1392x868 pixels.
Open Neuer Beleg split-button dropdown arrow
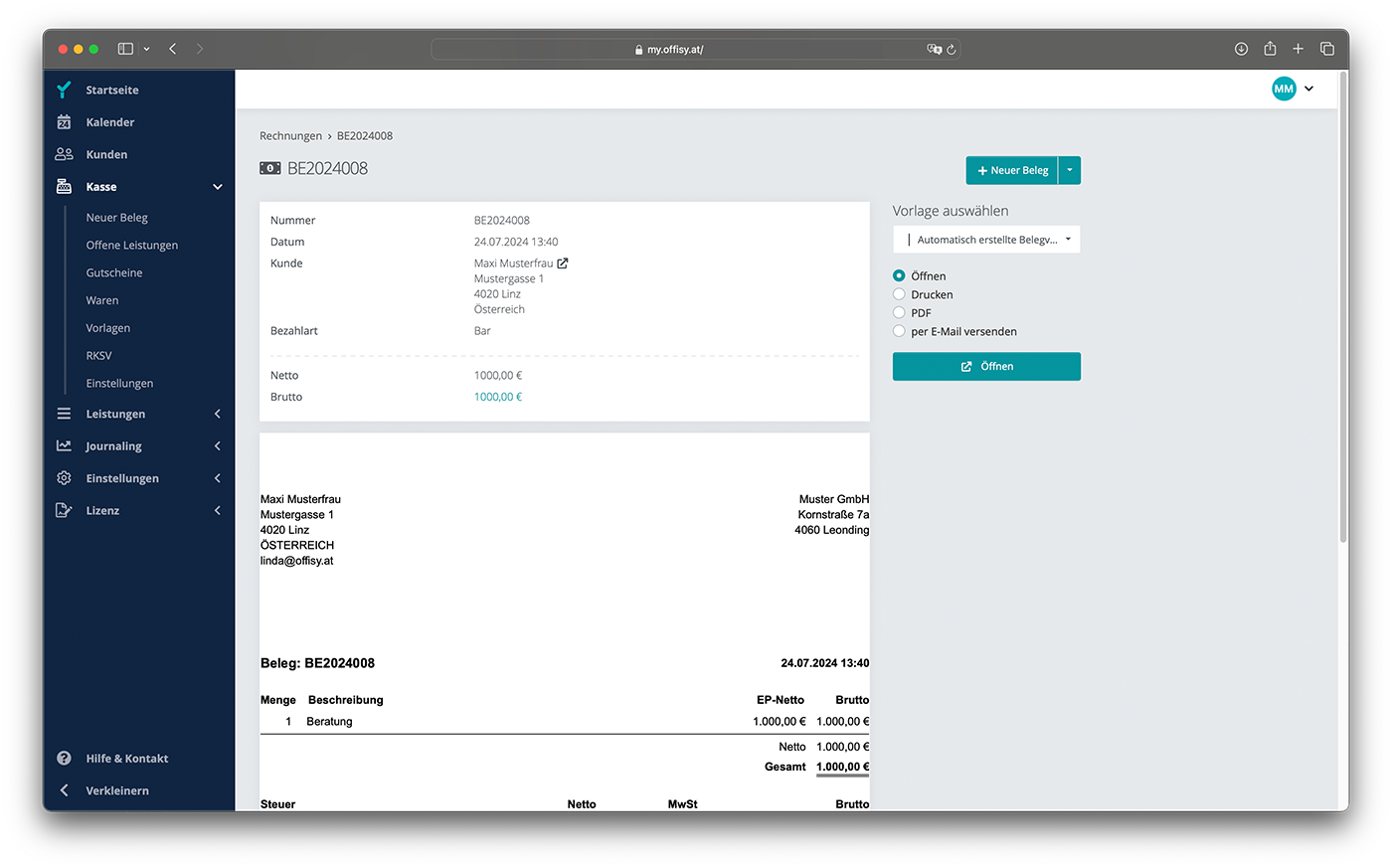click(x=1070, y=170)
